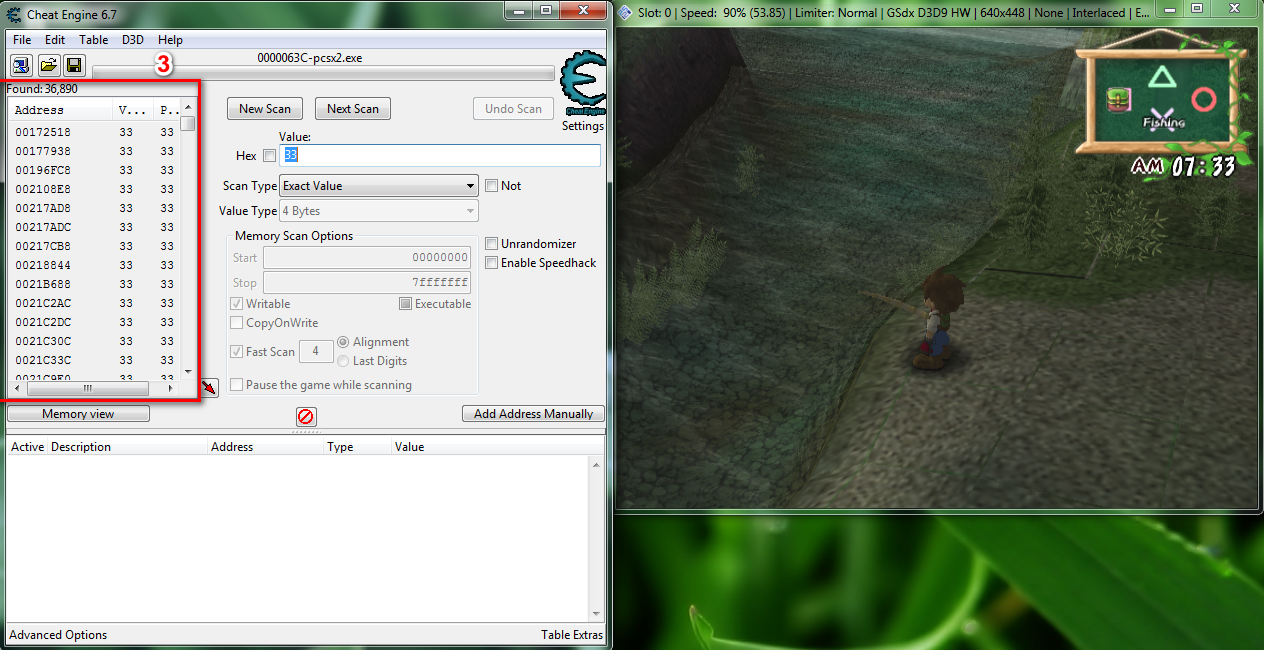Check Pause the game while scanning

(237, 385)
